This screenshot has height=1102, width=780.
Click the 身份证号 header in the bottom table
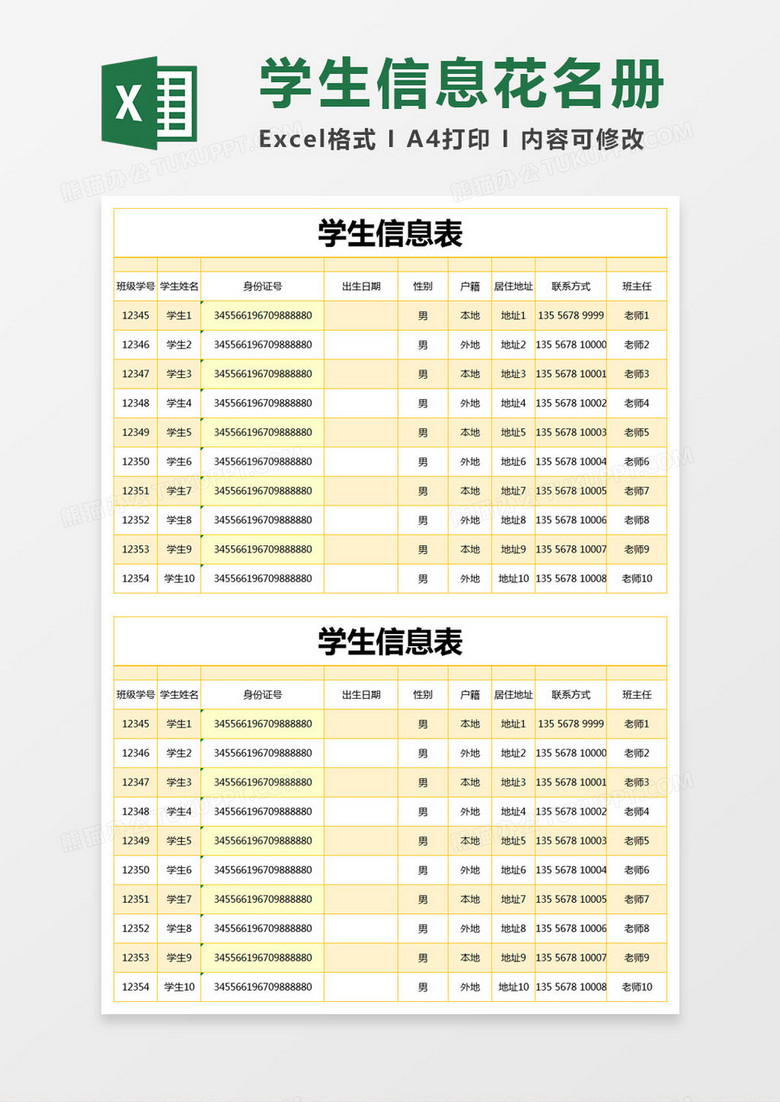263,694
